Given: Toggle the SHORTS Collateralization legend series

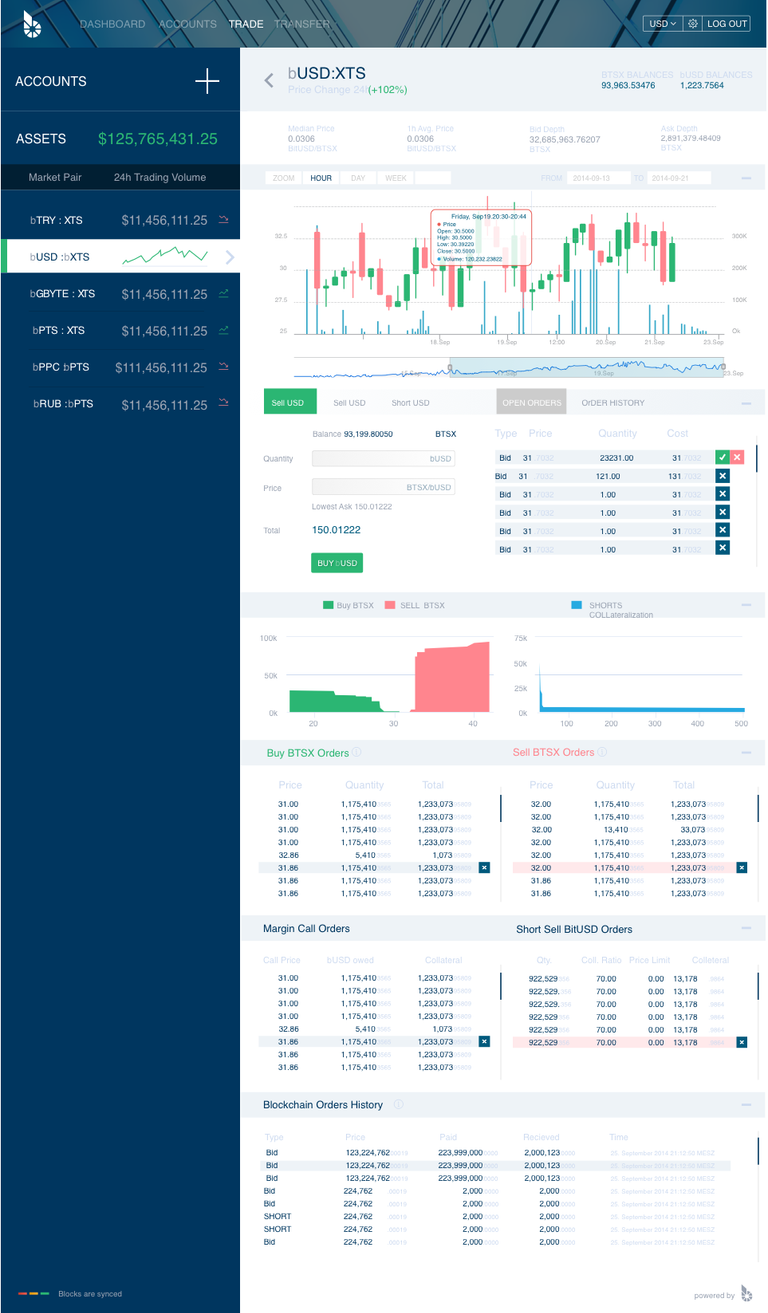Looking at the screenshot, I should [611, 609].
